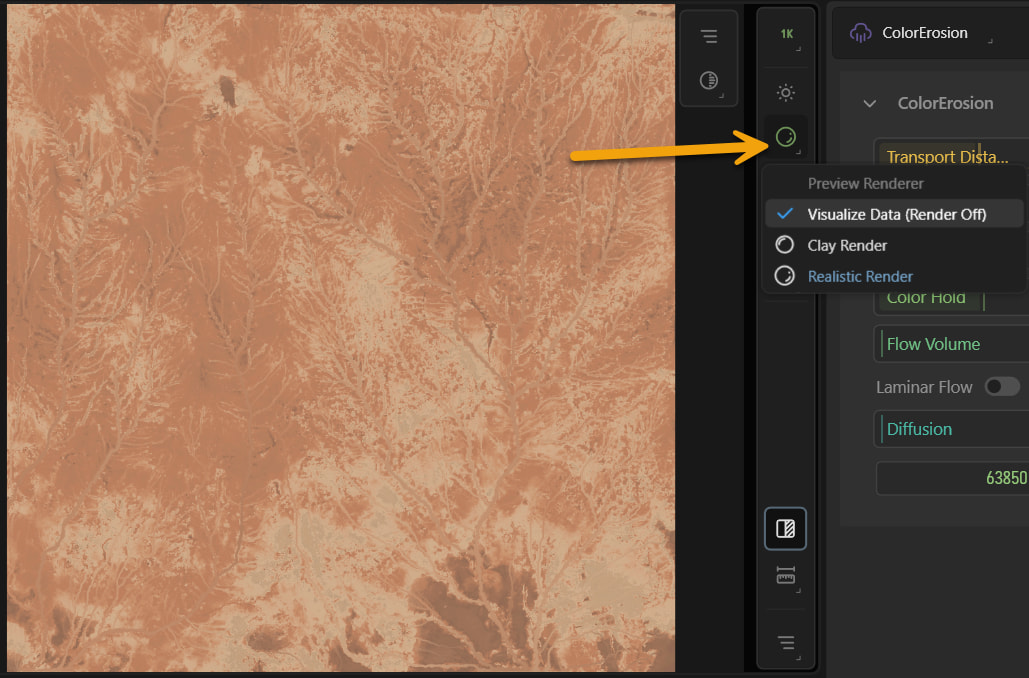The height and width of the screenshot is (678, 1029).
Task: Toggle the split view icon
Action: pyautogui.click(x=785, y=530)
